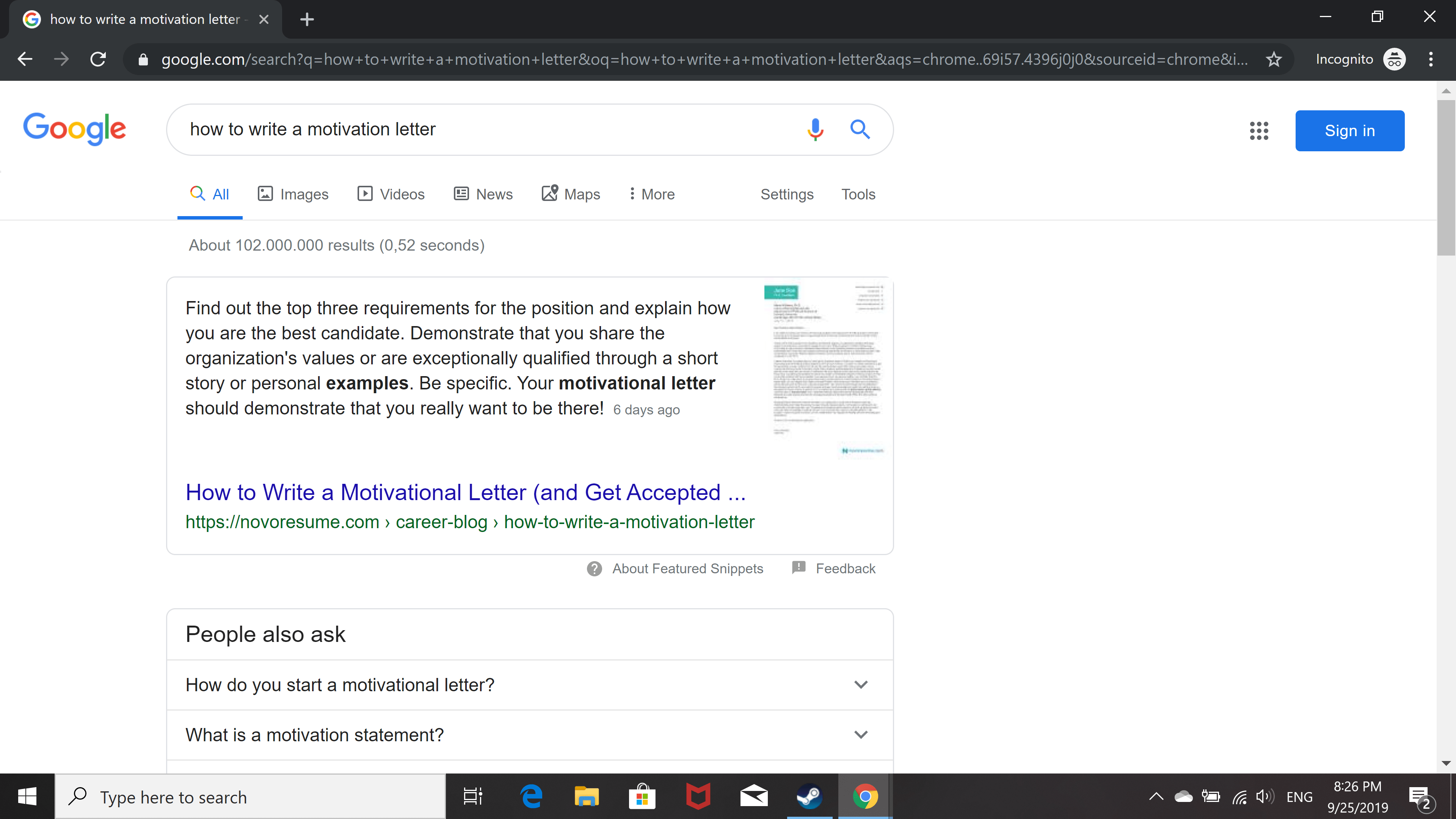Viewport: 1456px width, 819px height.
Task: Open Chrome's three-dot menu
Action: coord(1431,60)
